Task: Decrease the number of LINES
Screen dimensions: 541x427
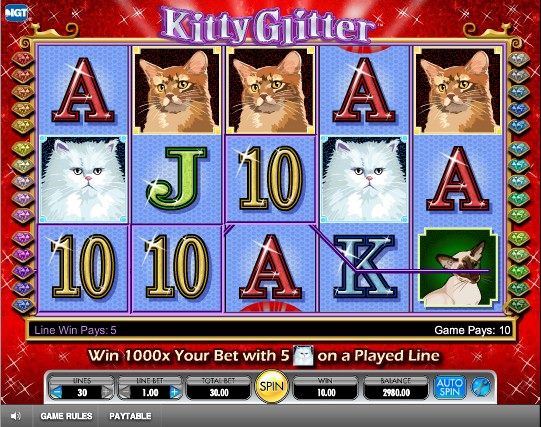Action: tap(56, 392)
